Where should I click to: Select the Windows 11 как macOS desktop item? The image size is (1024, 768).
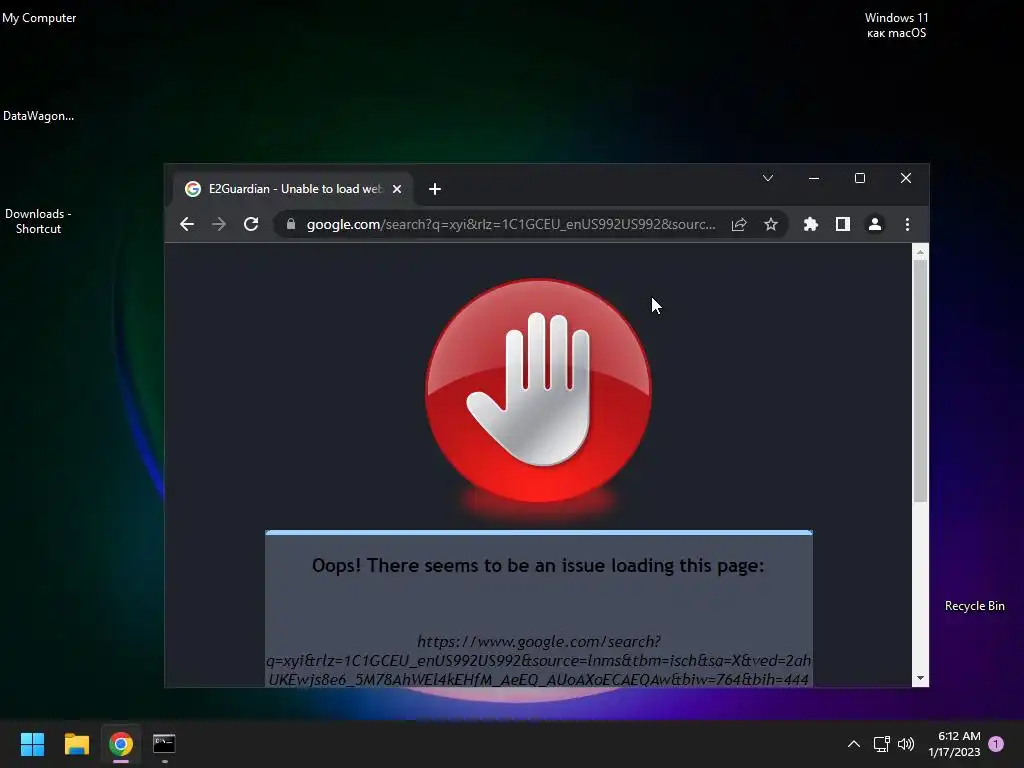click(897, 25)
